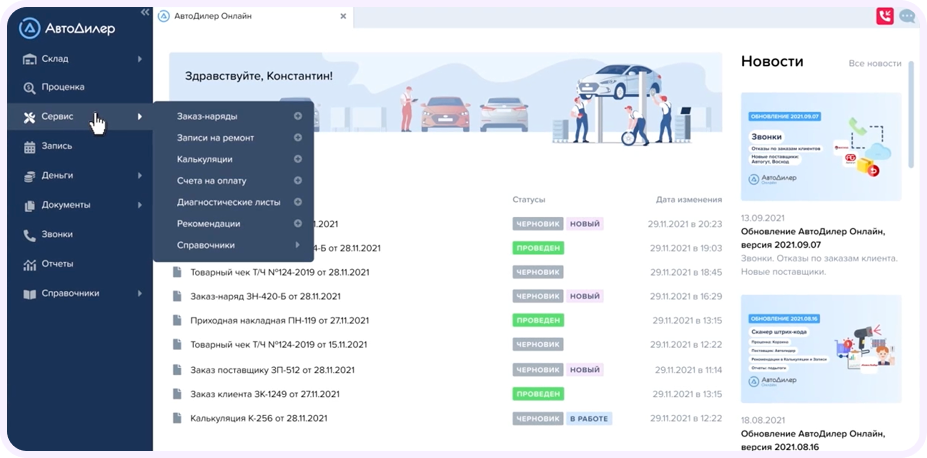Expand the Документы submenu arrow
The width and height of the screenshot is (927, 458).
click(x=140, y=205)
